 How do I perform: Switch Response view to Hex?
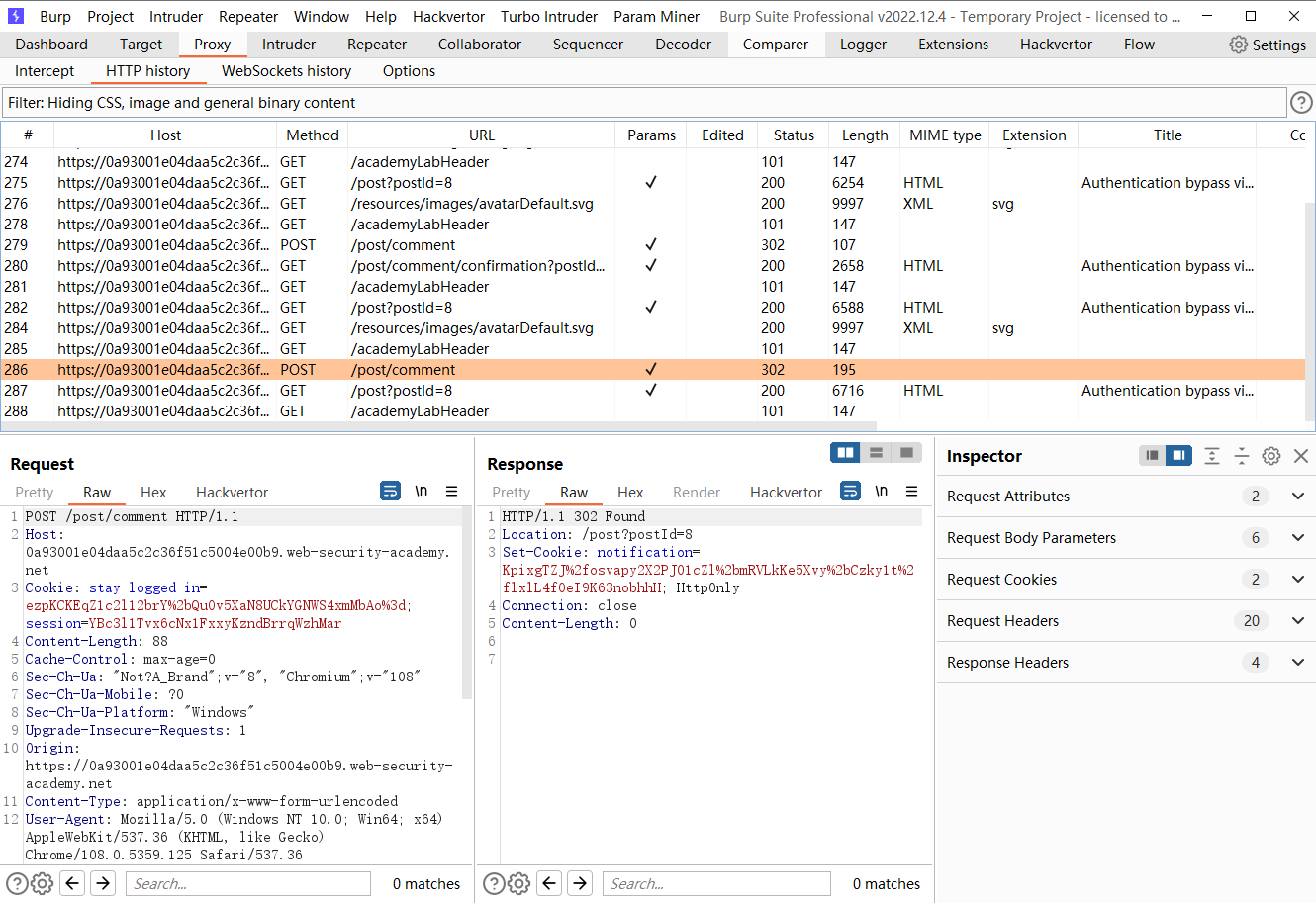[630, 492]
